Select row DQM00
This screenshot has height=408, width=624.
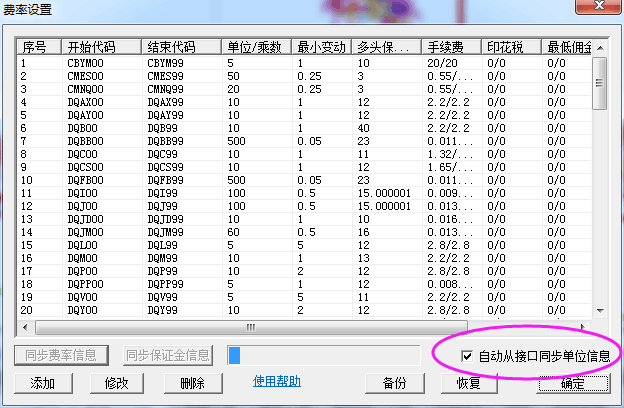304,258
